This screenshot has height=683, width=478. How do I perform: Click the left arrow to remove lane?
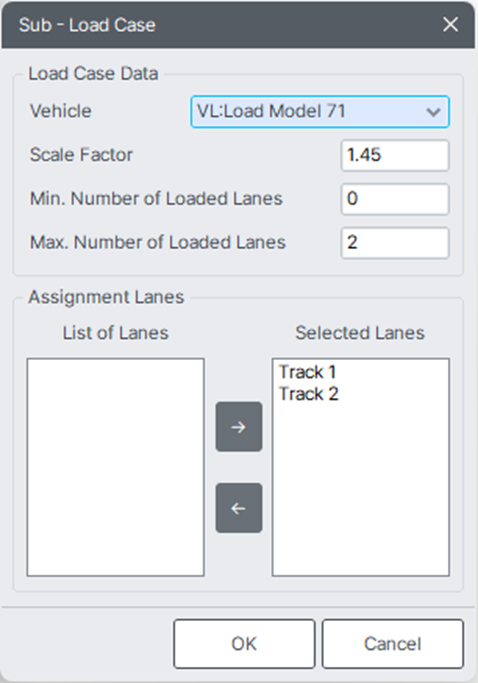click(239, 508)
